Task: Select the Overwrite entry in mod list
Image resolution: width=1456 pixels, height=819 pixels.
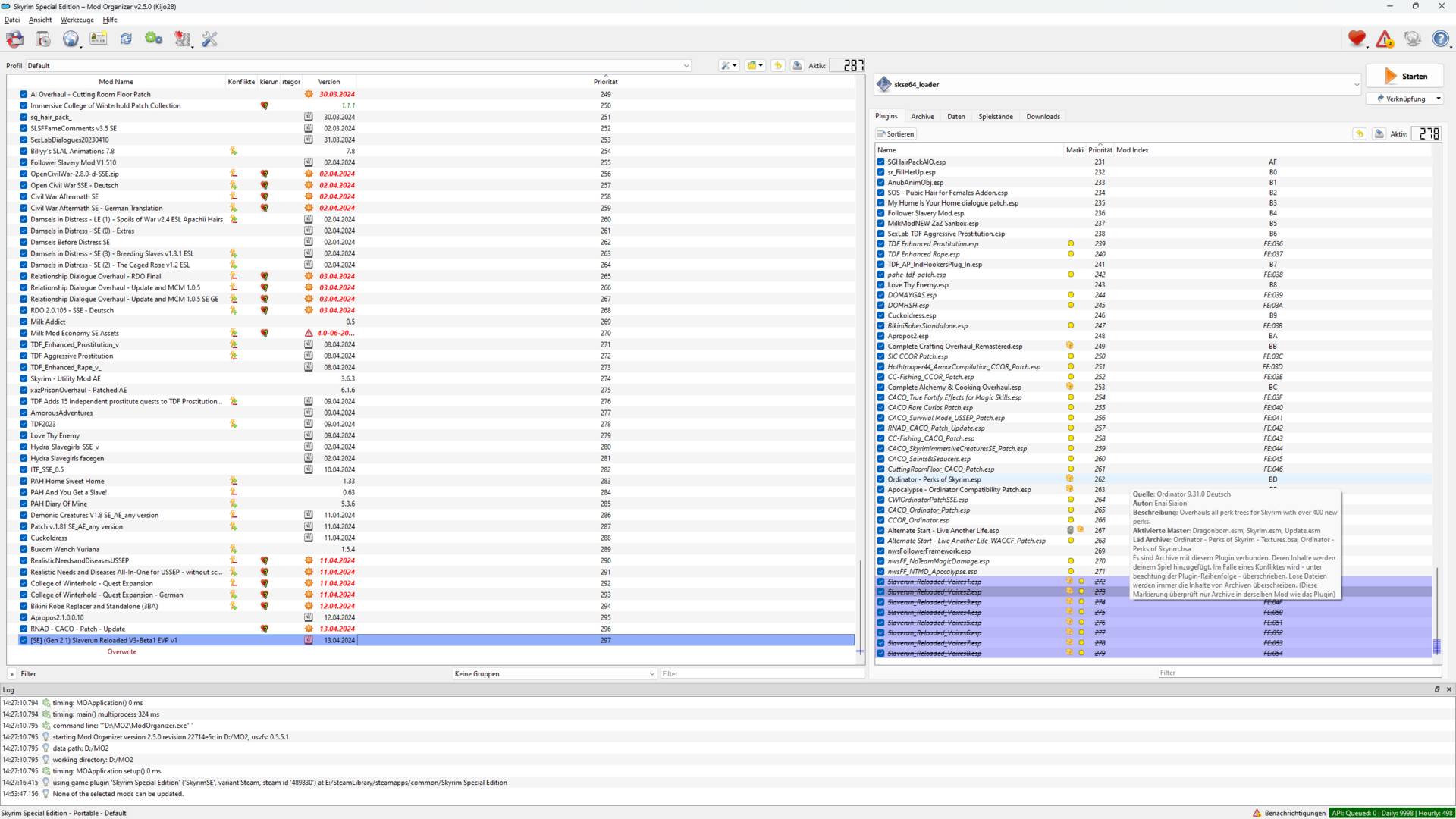Action: (122, 652)
